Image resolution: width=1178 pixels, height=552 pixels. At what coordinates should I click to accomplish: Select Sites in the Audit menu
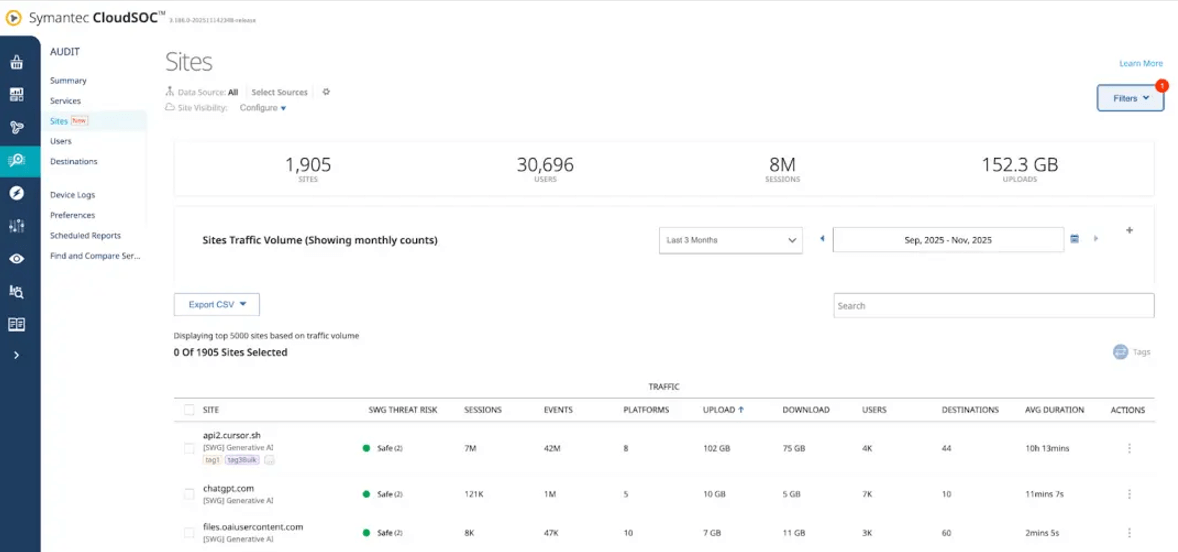click(x=59, y=121)
